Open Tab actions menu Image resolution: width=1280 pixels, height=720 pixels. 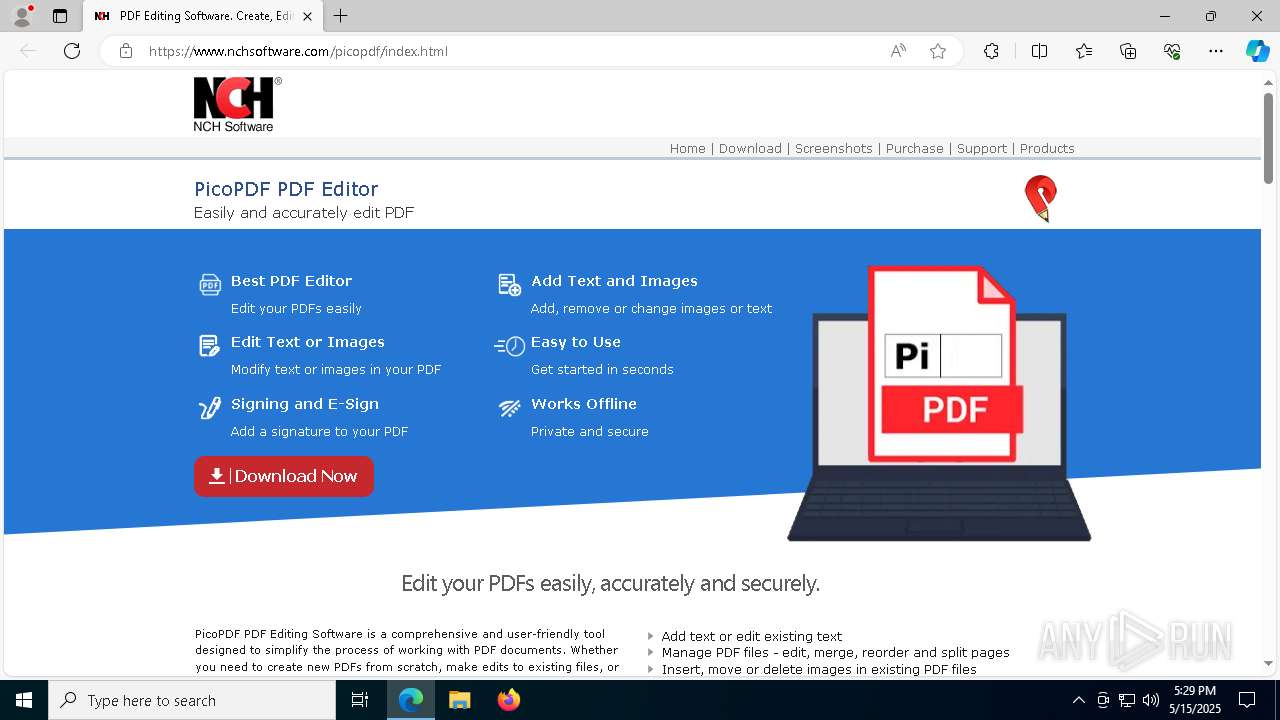pyautogui.click(x=60, y=16)
